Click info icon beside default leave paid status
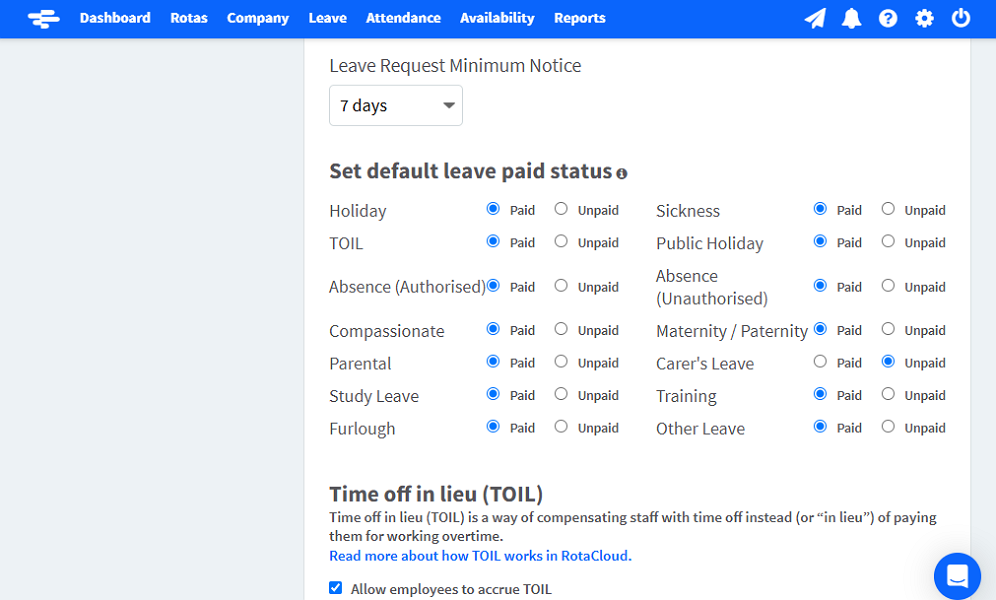This screenshot has width=996, height=600. coord(622,173)
